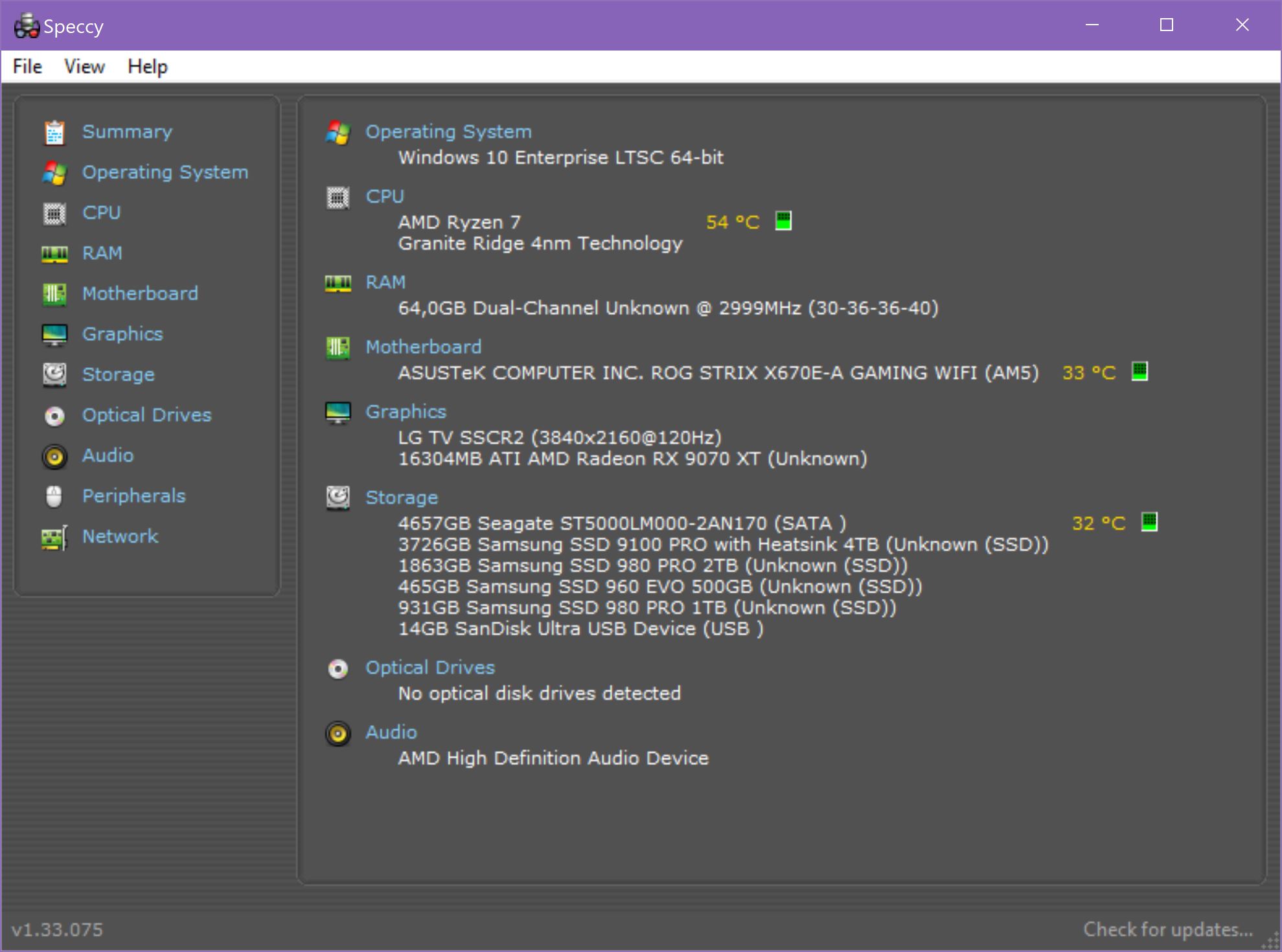Click the green motherboard temperature indicator icon

[1139, 372]
